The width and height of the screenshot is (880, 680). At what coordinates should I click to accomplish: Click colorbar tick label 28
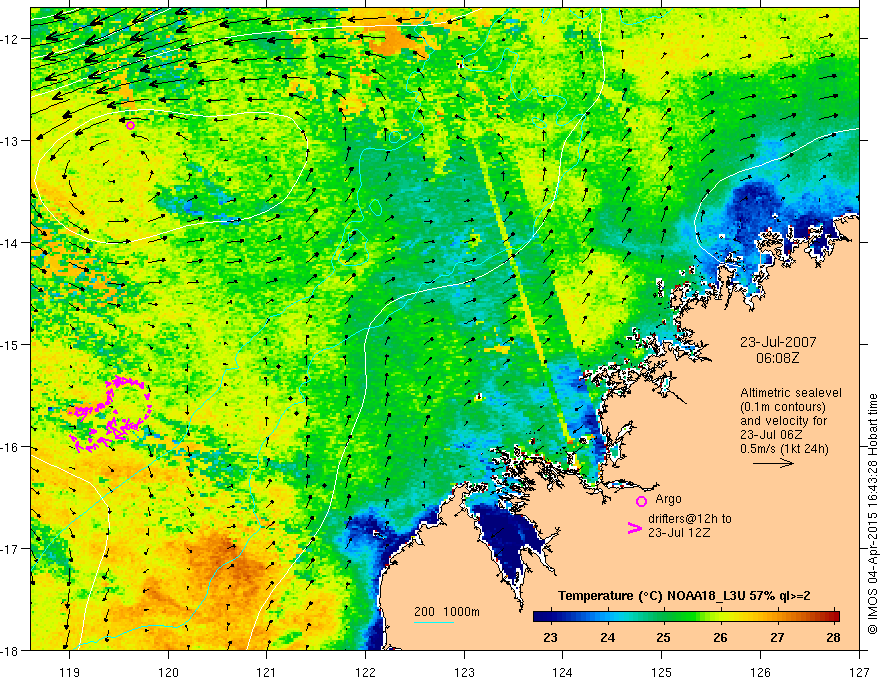[x=833, y=637]
